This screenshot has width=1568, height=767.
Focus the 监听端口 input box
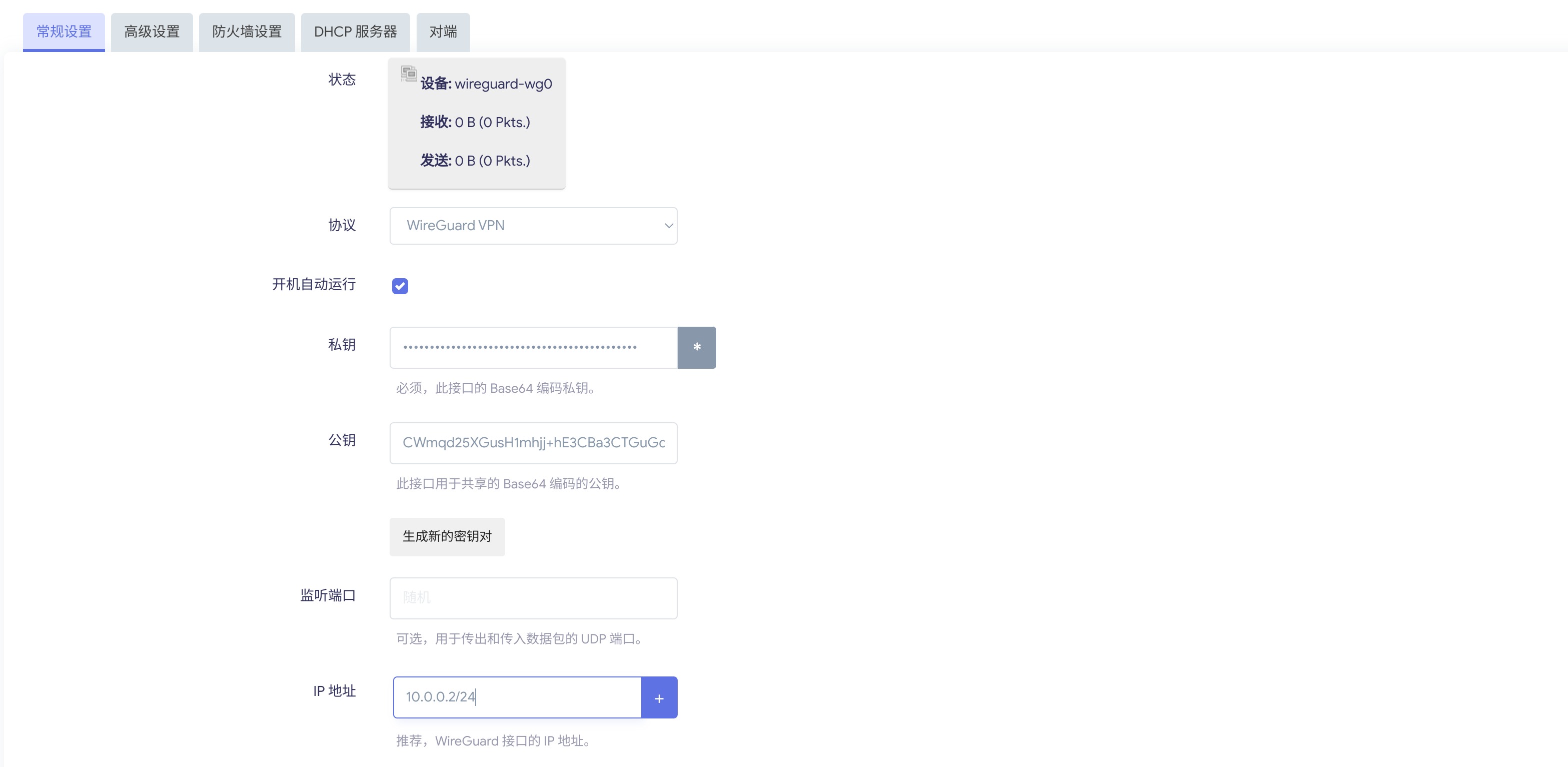point(533,598)
